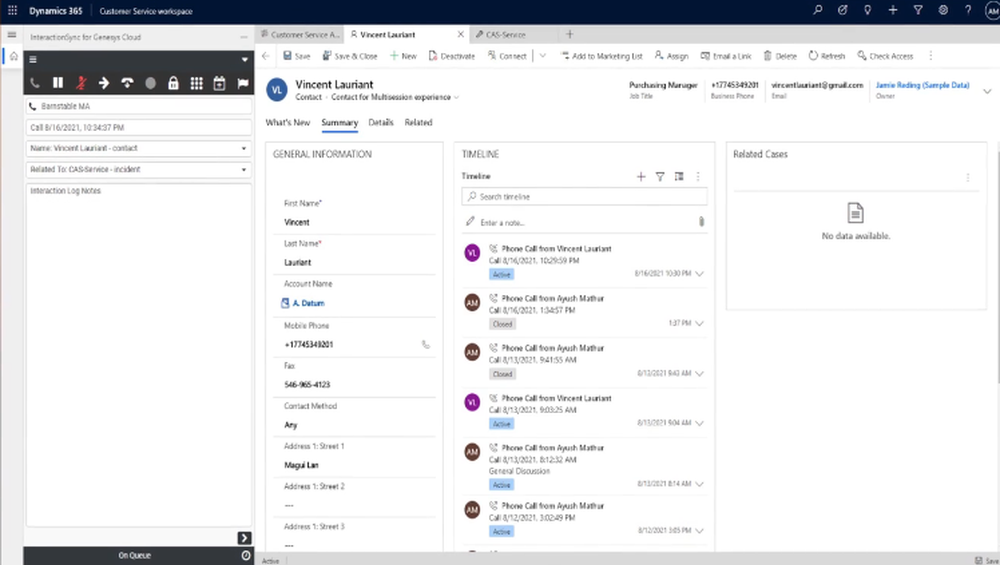Expand the Connect dropdown chevron
The image size is (1000, 565).
click(x=543, y=56)
